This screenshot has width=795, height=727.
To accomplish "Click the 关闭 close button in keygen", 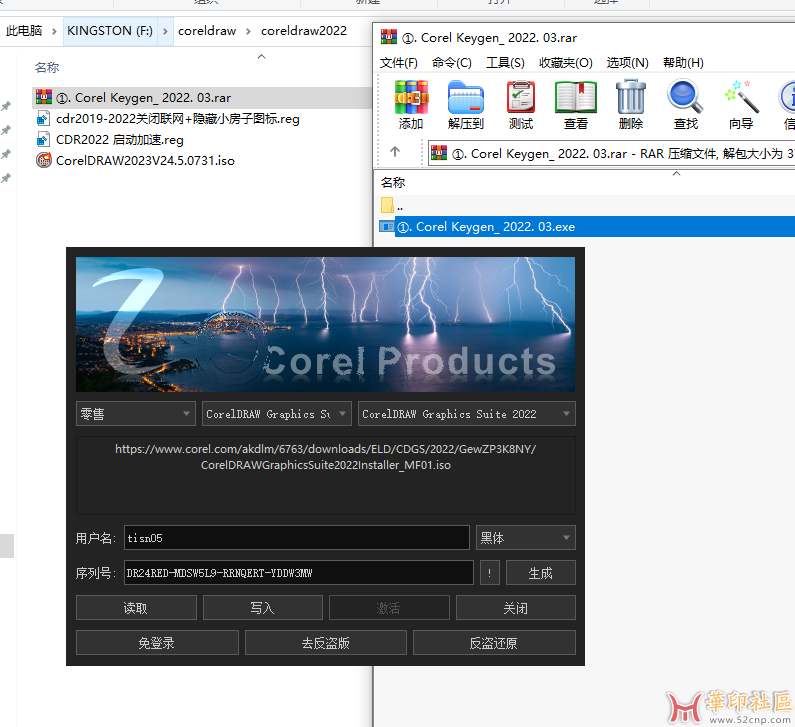I will click(516, 607).
